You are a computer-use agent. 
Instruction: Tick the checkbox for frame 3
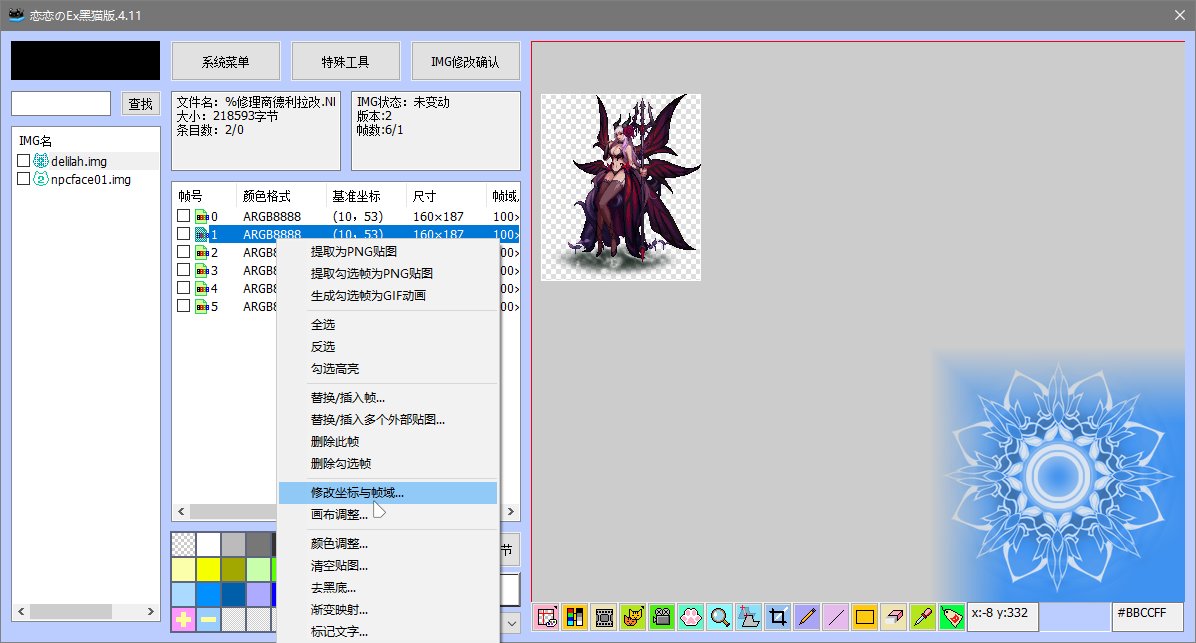click(x=183, y=270)
